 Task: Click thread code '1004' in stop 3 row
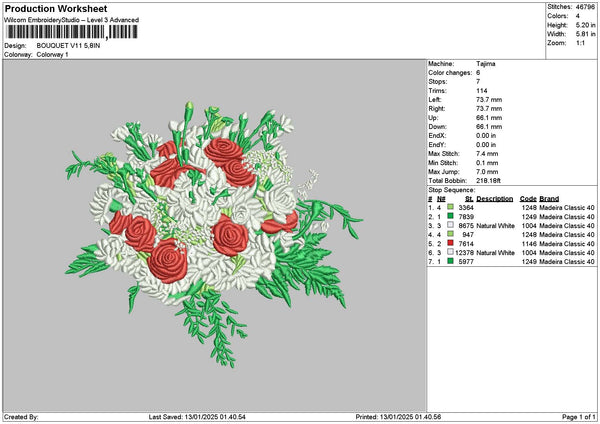(529, 226)
